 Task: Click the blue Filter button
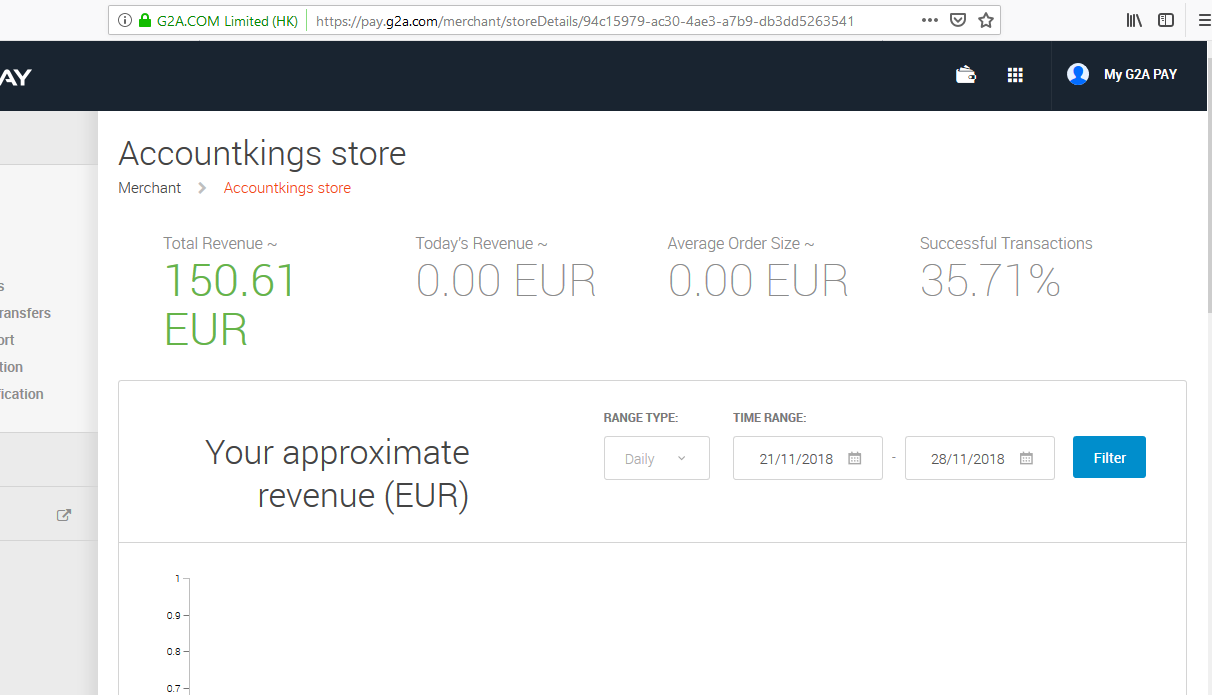(x=1109, y=457)
